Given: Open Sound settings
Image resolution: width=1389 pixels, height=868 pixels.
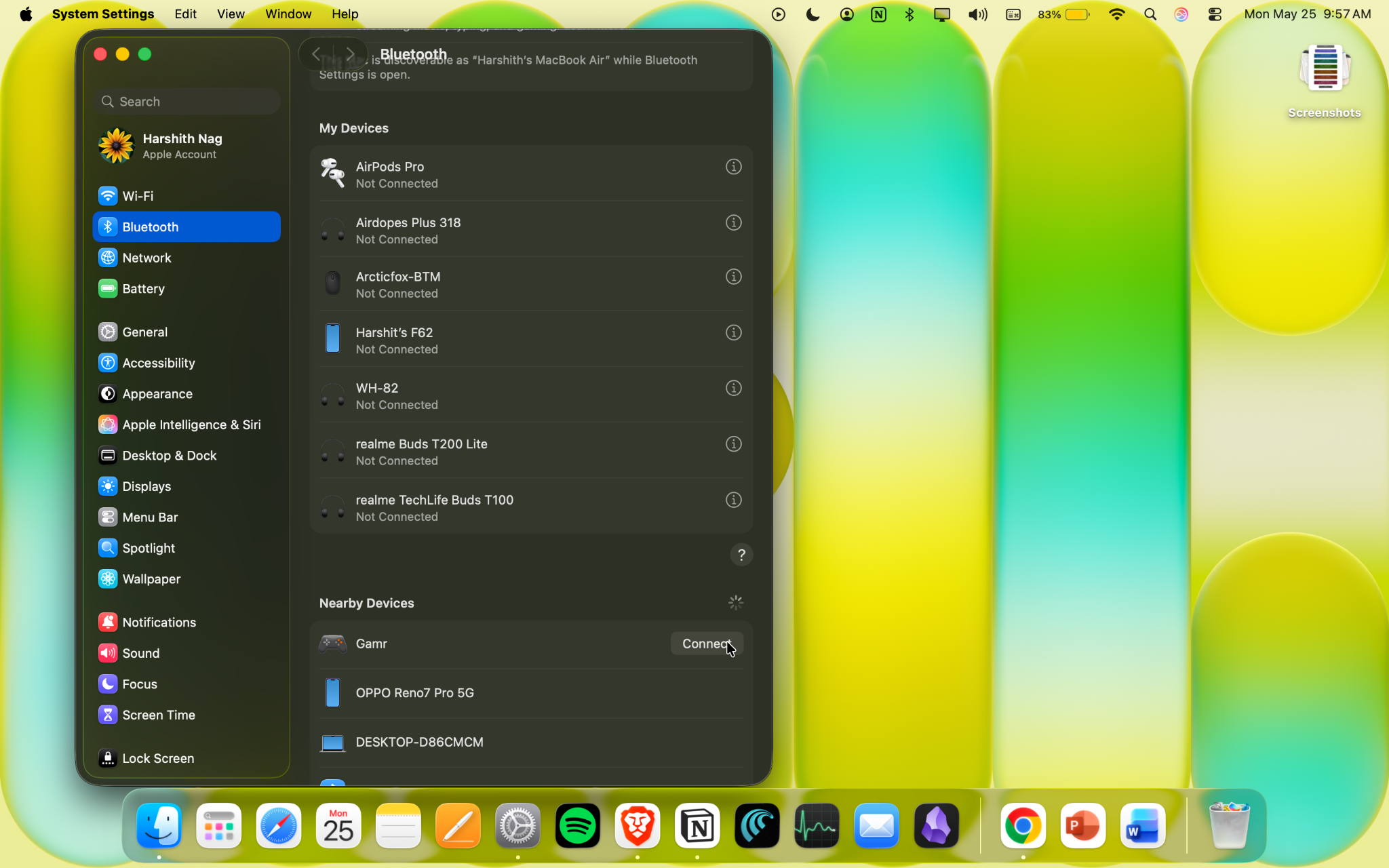Looking at the screenshot, I should [x=187, y=653].
